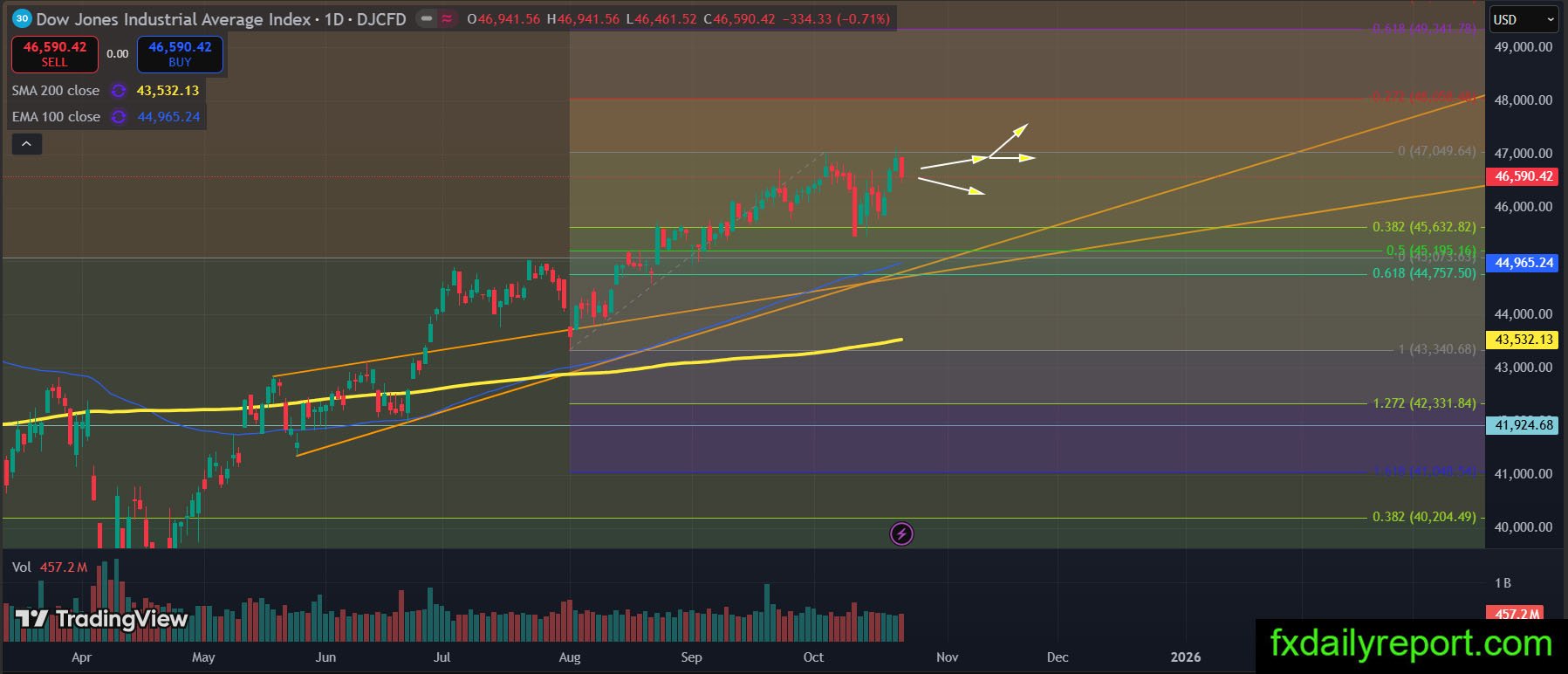
Task: Click the Oct label on the time axis
Action: tap(813, 657)
